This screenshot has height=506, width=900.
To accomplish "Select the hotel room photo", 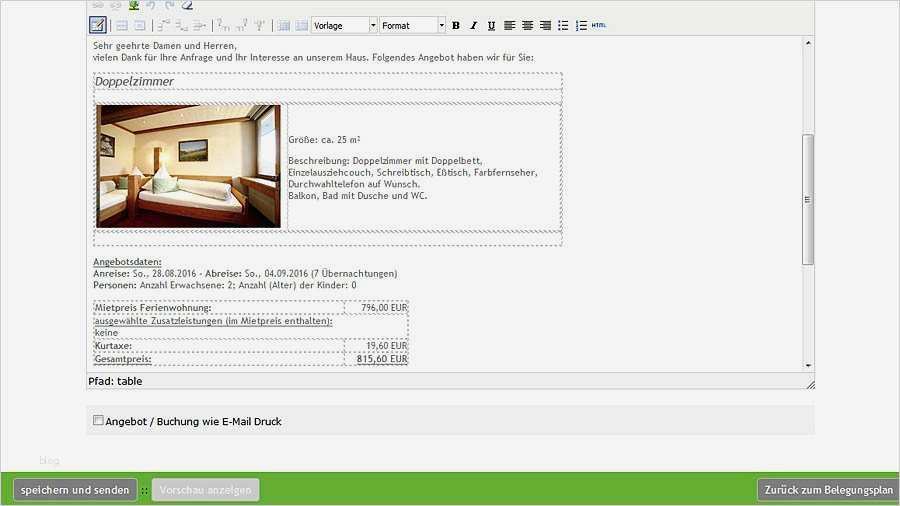I will (x=189, y=166).
